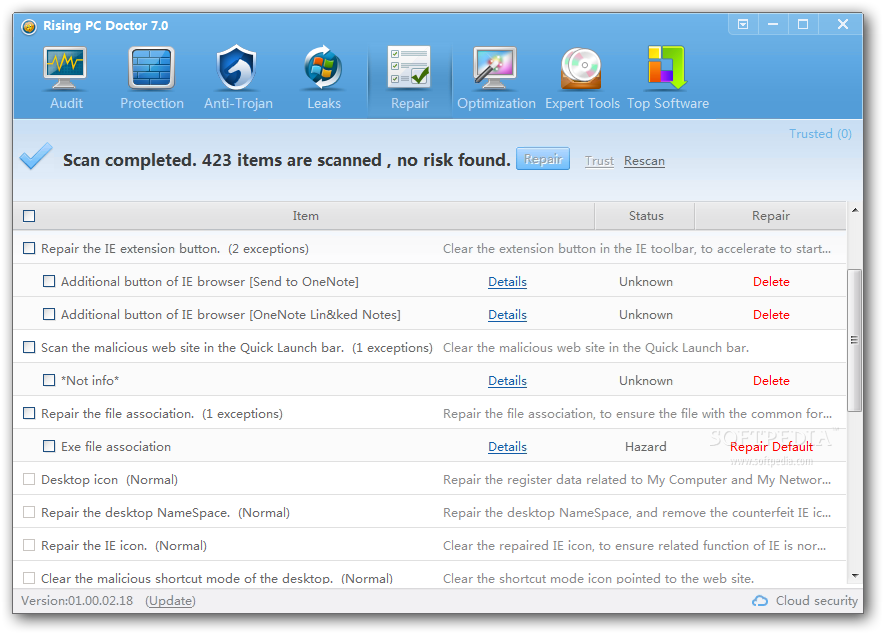Open the Anti-Trojan shield icon
The image size is (884, 634).
coord(237,68)
